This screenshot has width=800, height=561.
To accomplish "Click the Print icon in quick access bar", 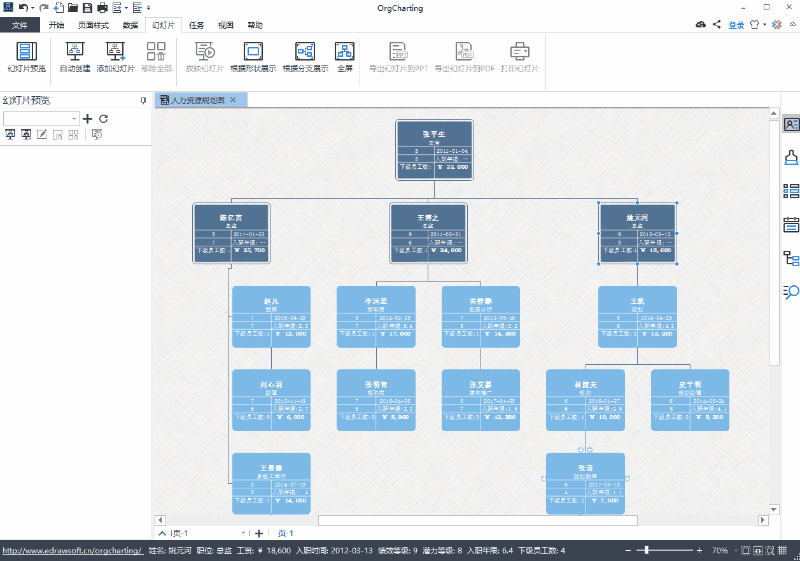I will pos(103,8).
